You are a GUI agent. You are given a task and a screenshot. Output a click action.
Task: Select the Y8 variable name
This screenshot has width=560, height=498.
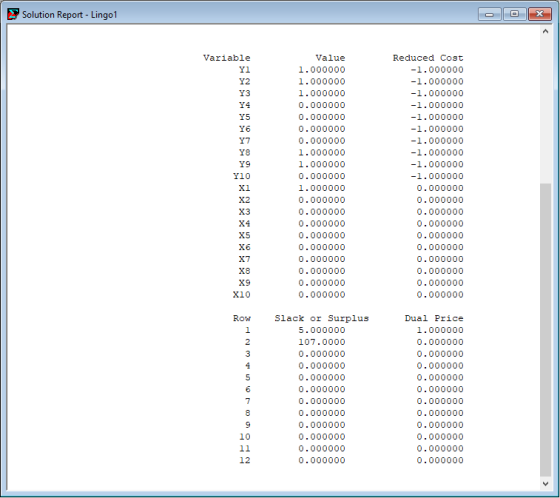click(x=245, y=153)
